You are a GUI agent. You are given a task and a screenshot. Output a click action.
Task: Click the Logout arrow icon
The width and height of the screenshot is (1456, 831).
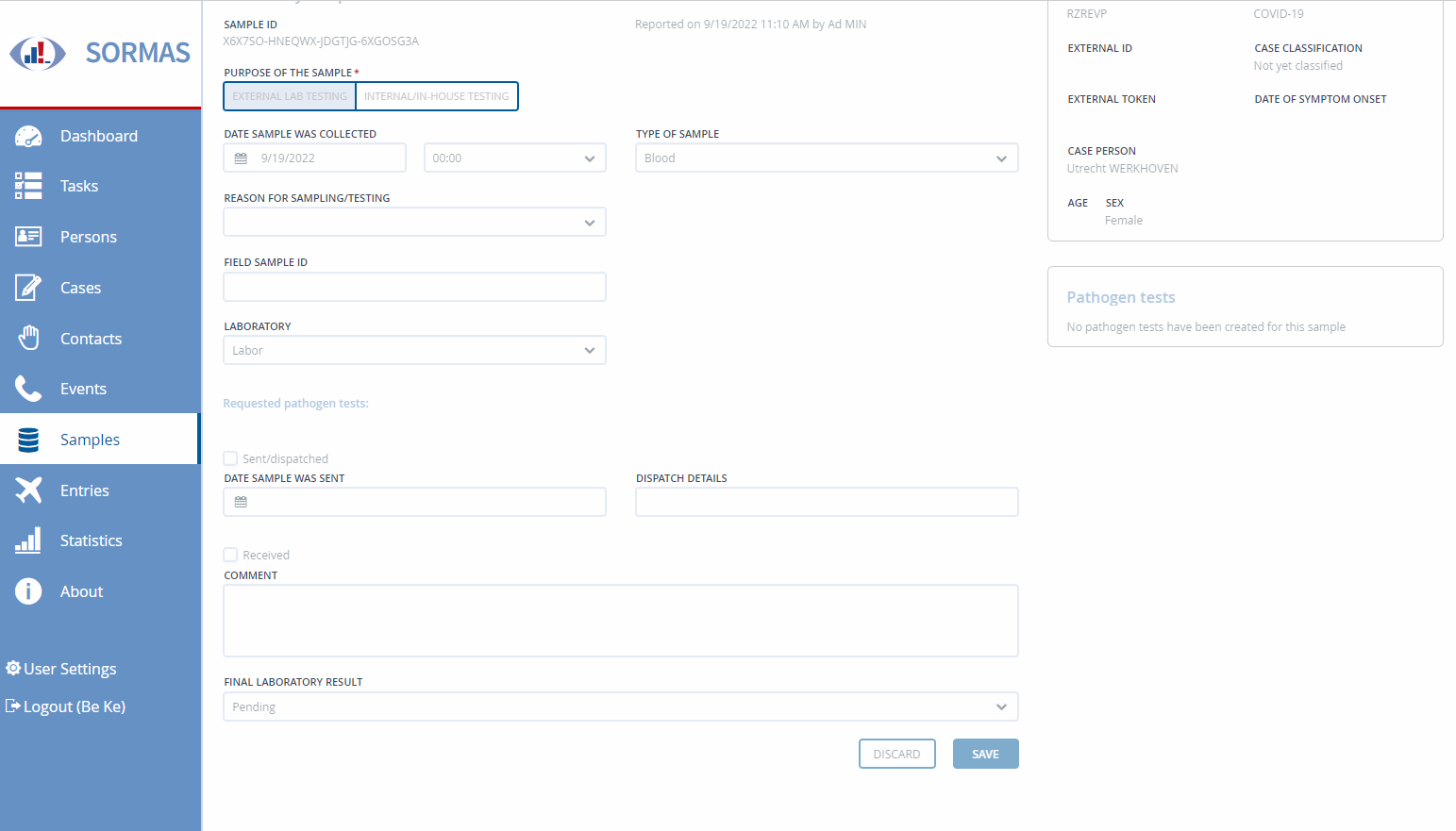point(13,706)
